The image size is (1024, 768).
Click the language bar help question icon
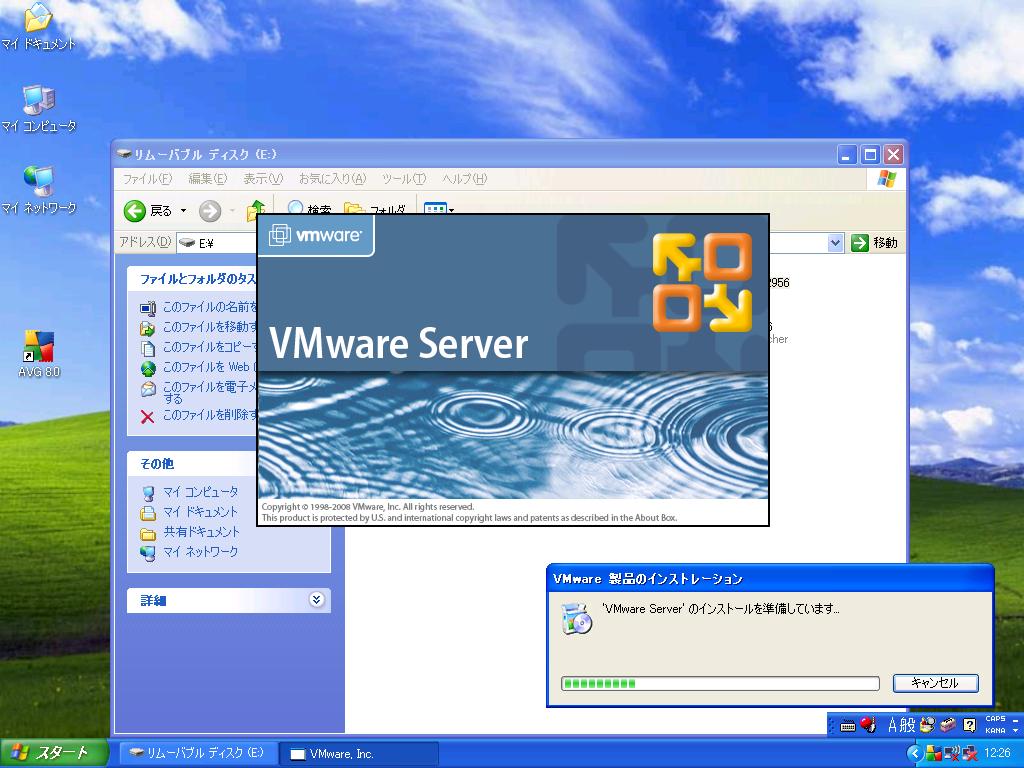click(x=970, y=725)
